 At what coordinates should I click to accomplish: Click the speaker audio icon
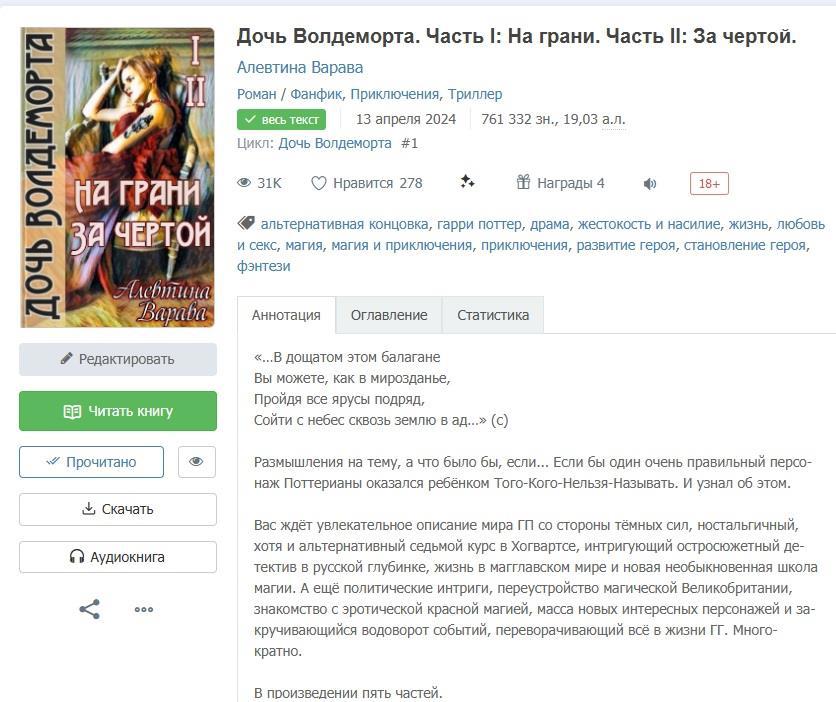click(x=650, y=183)
